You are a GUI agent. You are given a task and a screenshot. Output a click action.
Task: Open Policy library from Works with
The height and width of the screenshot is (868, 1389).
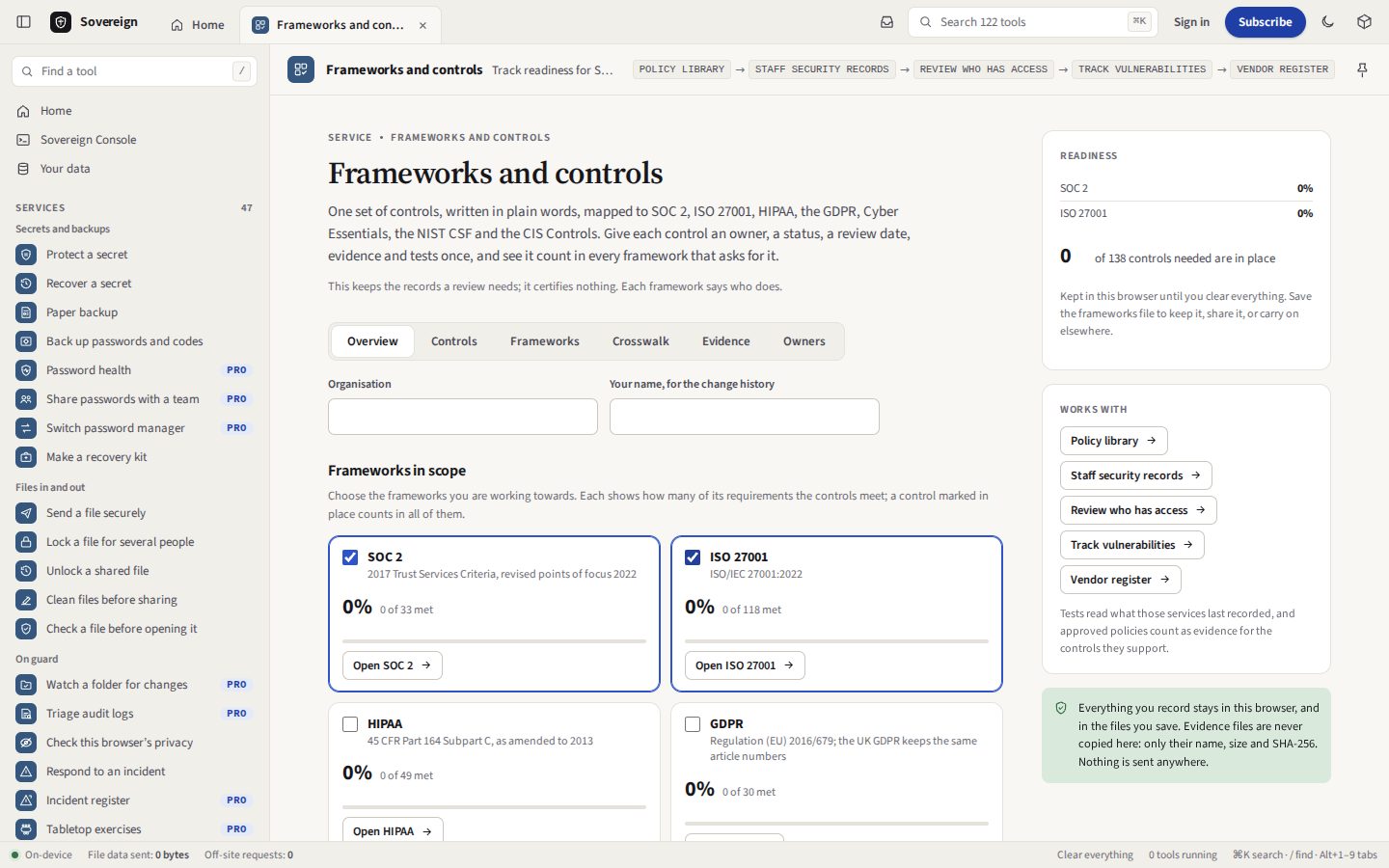coord(1114,441)
